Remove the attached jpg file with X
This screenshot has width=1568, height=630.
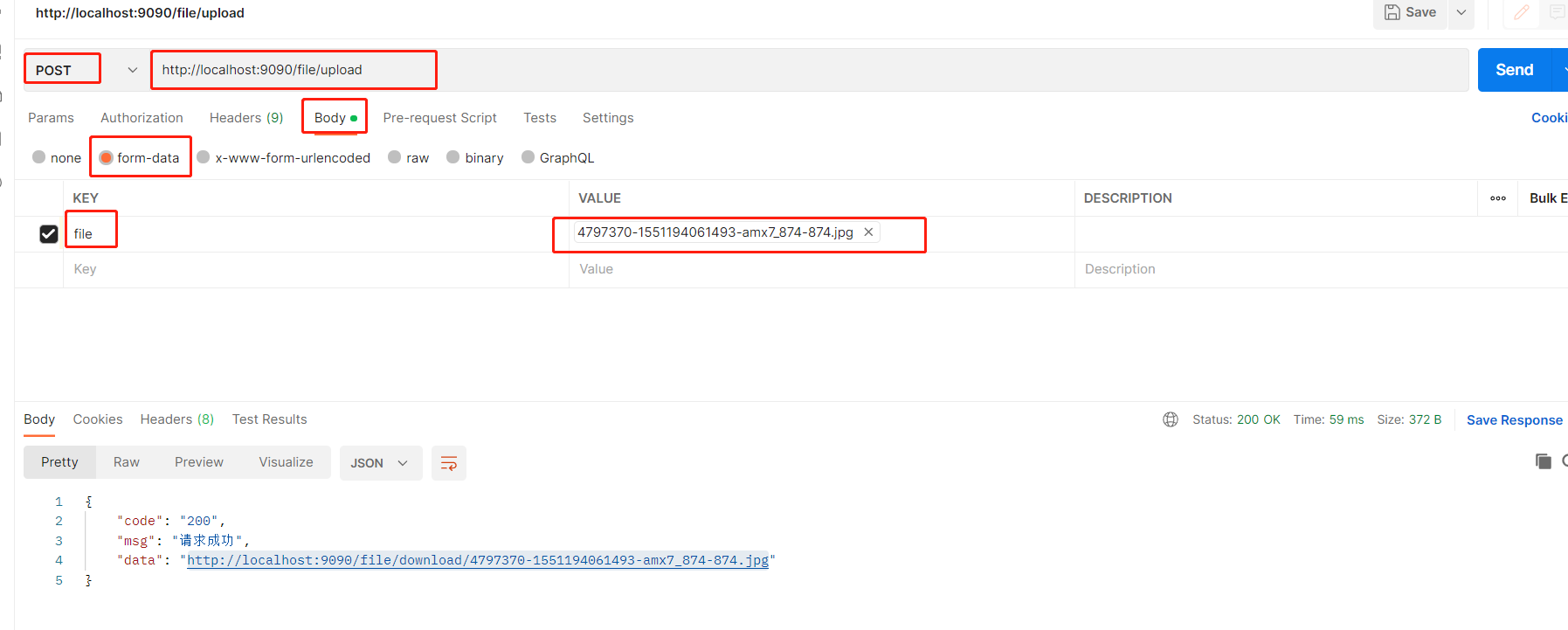coord(868,232)
